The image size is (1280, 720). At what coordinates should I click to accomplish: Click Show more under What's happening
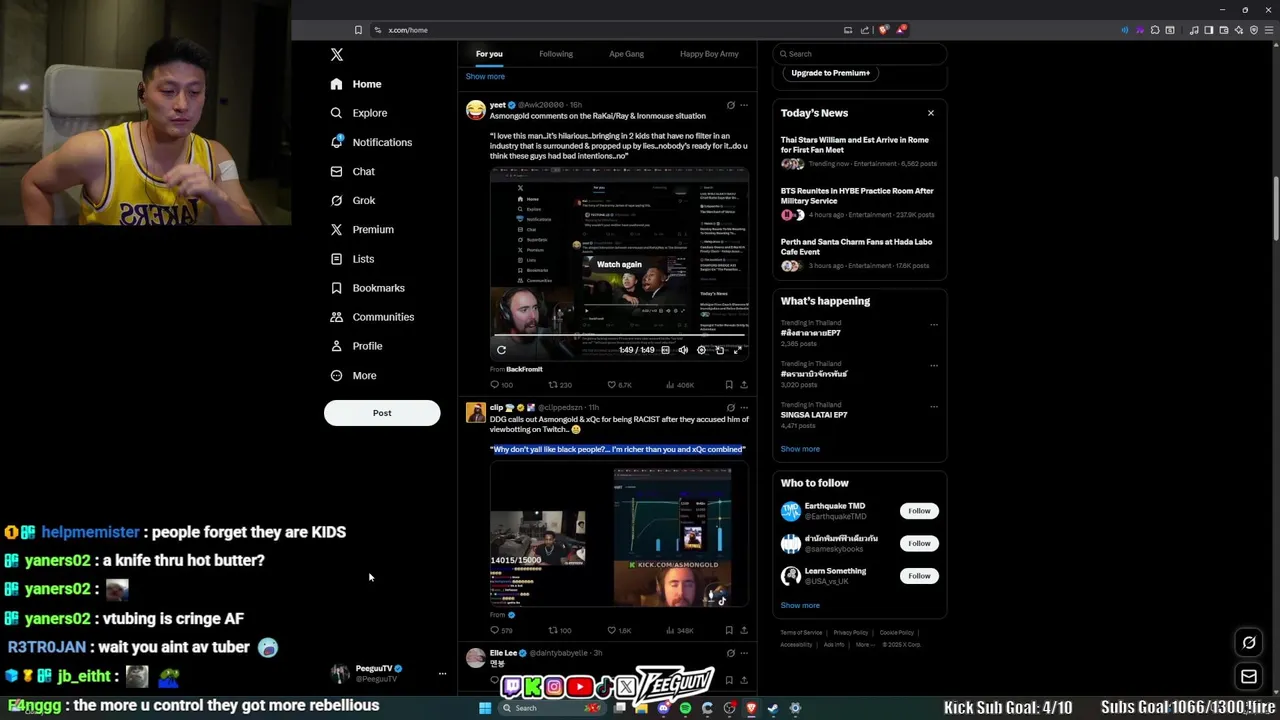(800, 449)
